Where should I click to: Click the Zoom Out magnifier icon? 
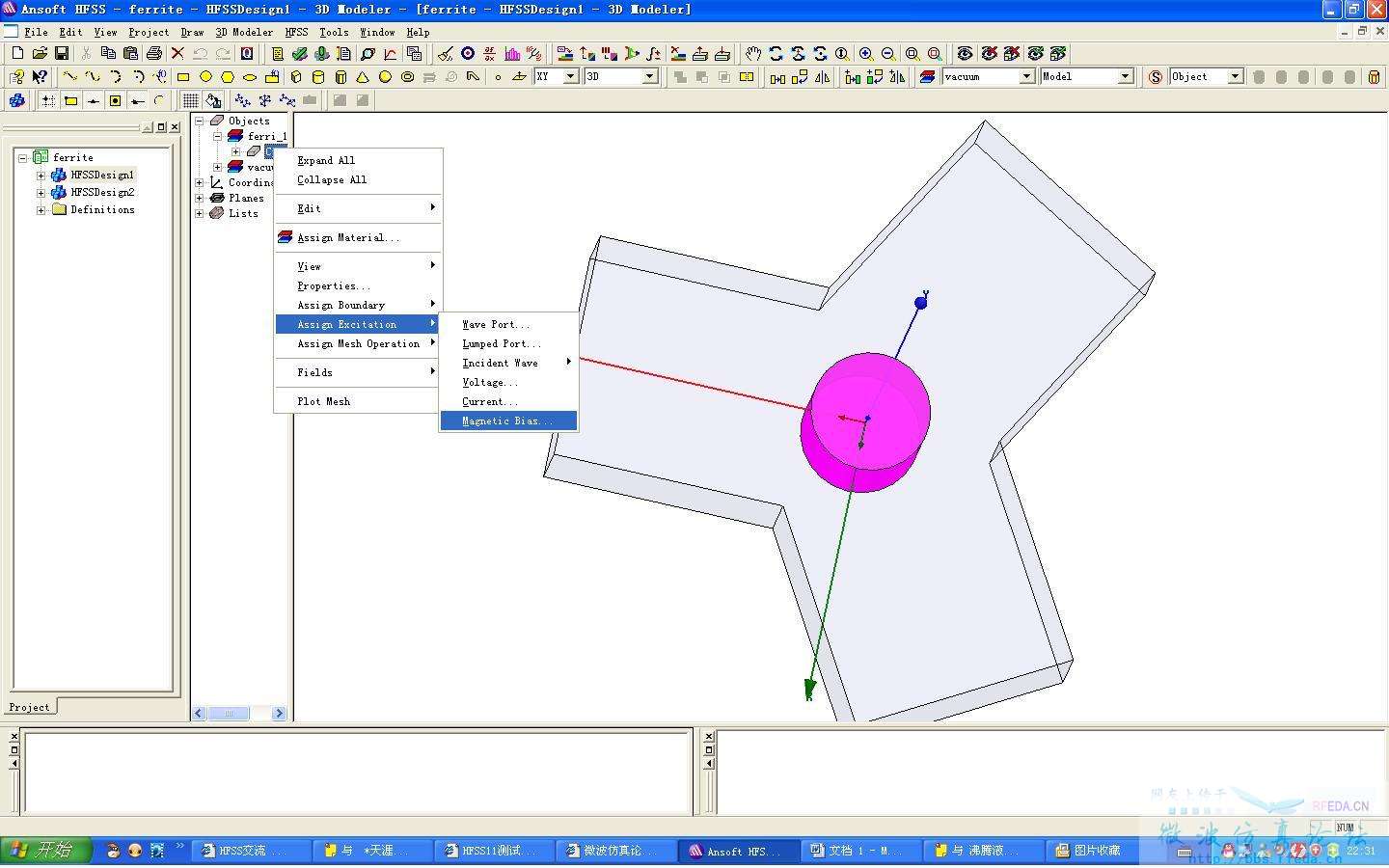[x=888, y=53]
